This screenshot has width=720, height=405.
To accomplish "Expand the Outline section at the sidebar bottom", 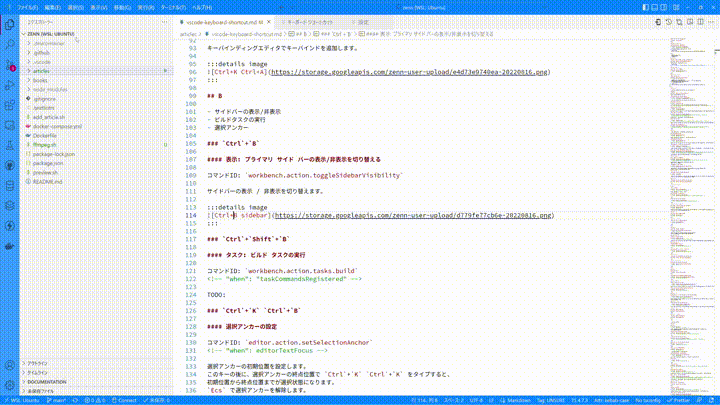I will pyautogui.click(x=97, y=363).
